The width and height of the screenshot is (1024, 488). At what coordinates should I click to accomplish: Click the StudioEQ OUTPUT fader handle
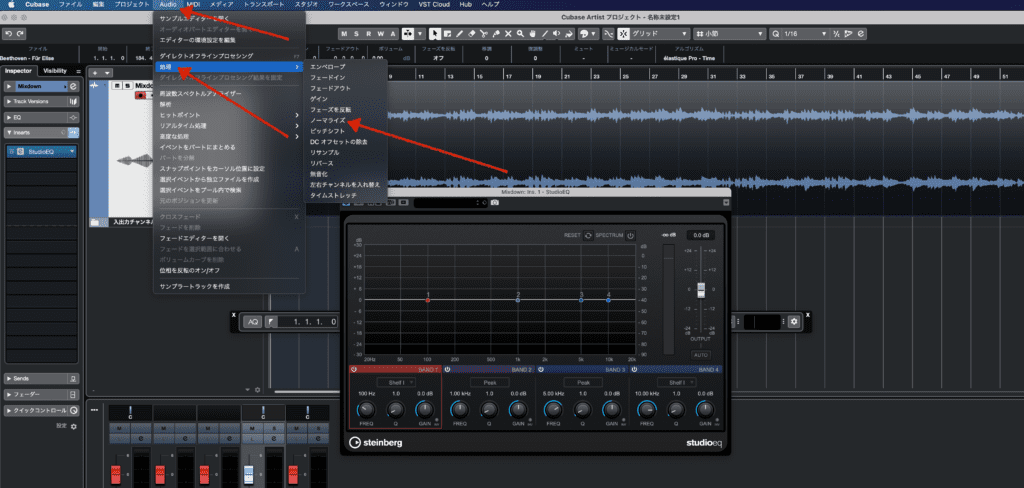click(701, 290)
